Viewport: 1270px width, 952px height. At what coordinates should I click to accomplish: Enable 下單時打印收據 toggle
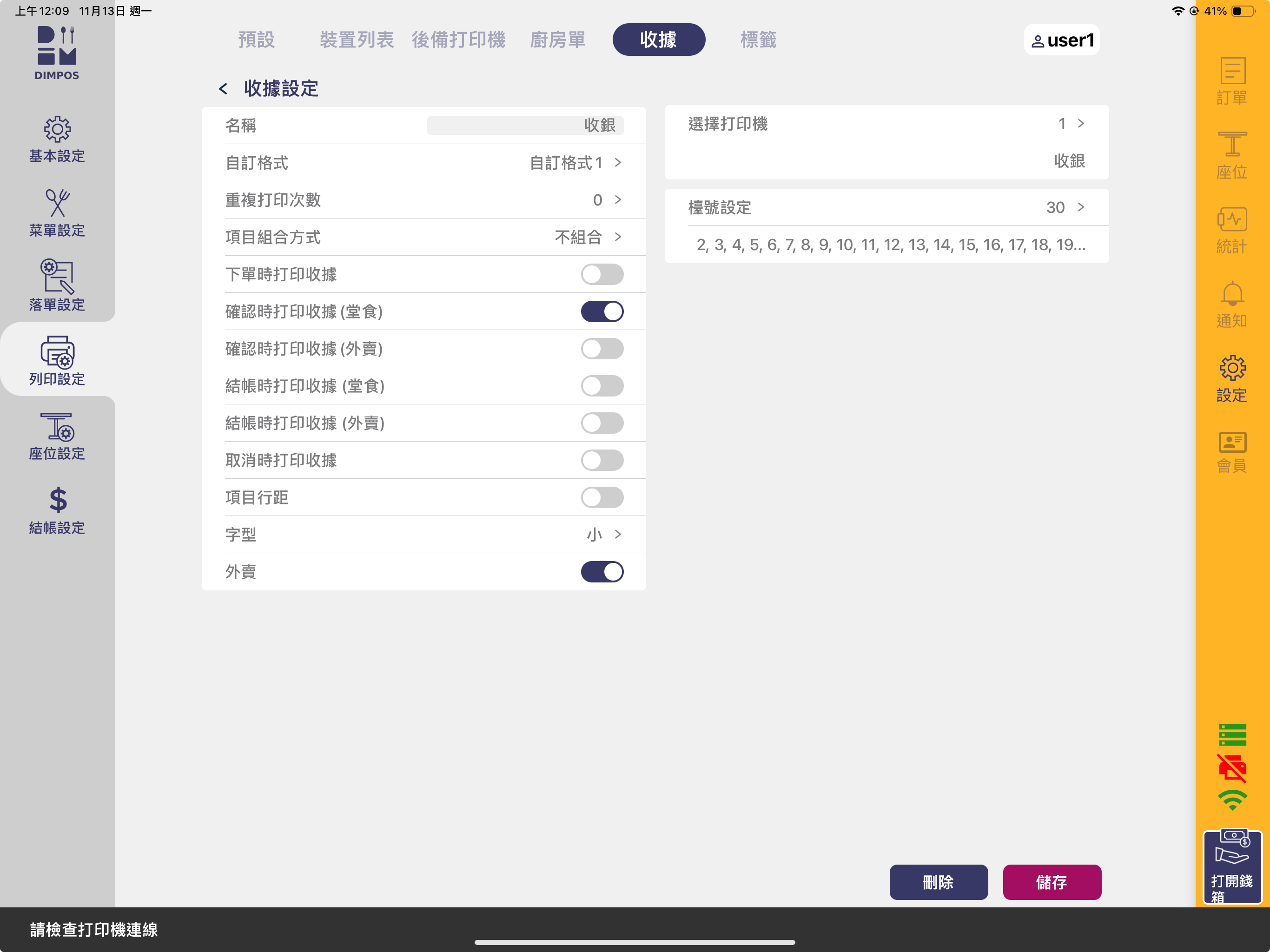(602, 274)
